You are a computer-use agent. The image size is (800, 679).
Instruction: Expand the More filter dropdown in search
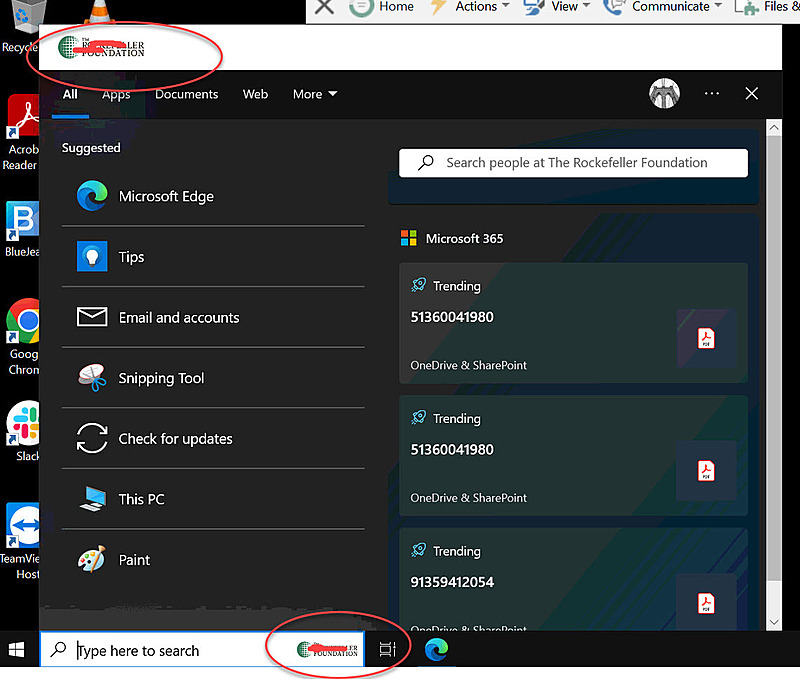point(314,93)
